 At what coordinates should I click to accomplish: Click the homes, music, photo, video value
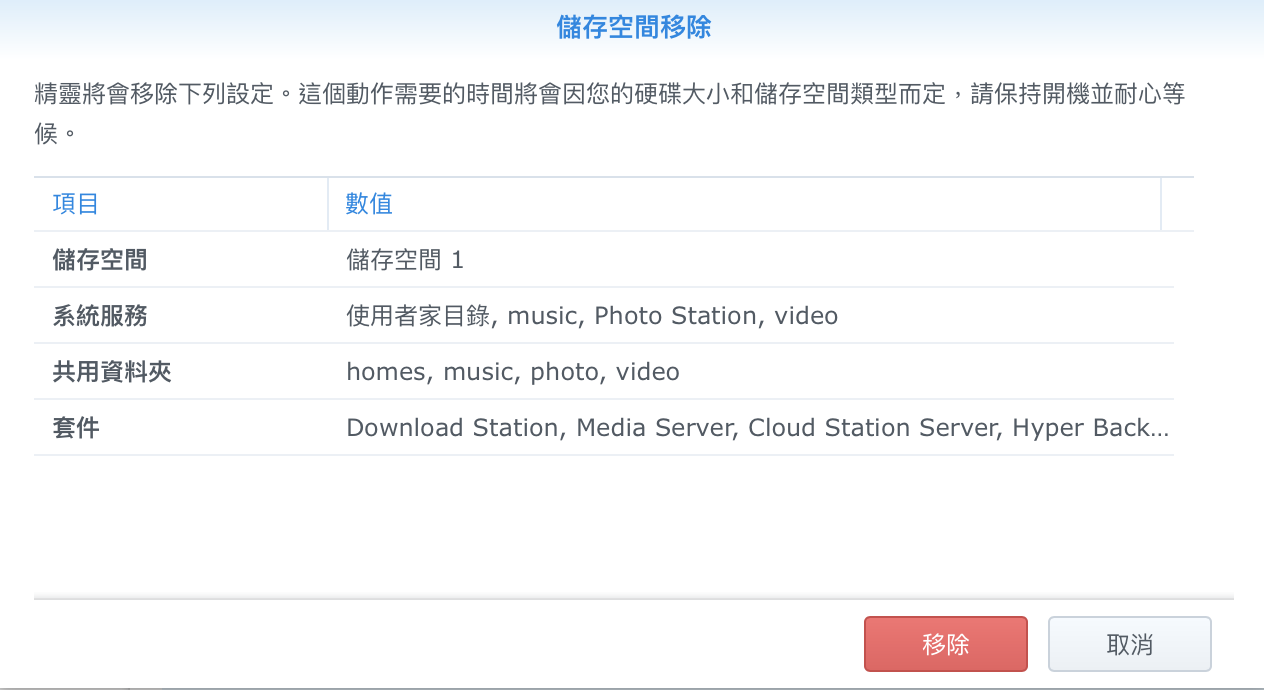pos(512,373)
